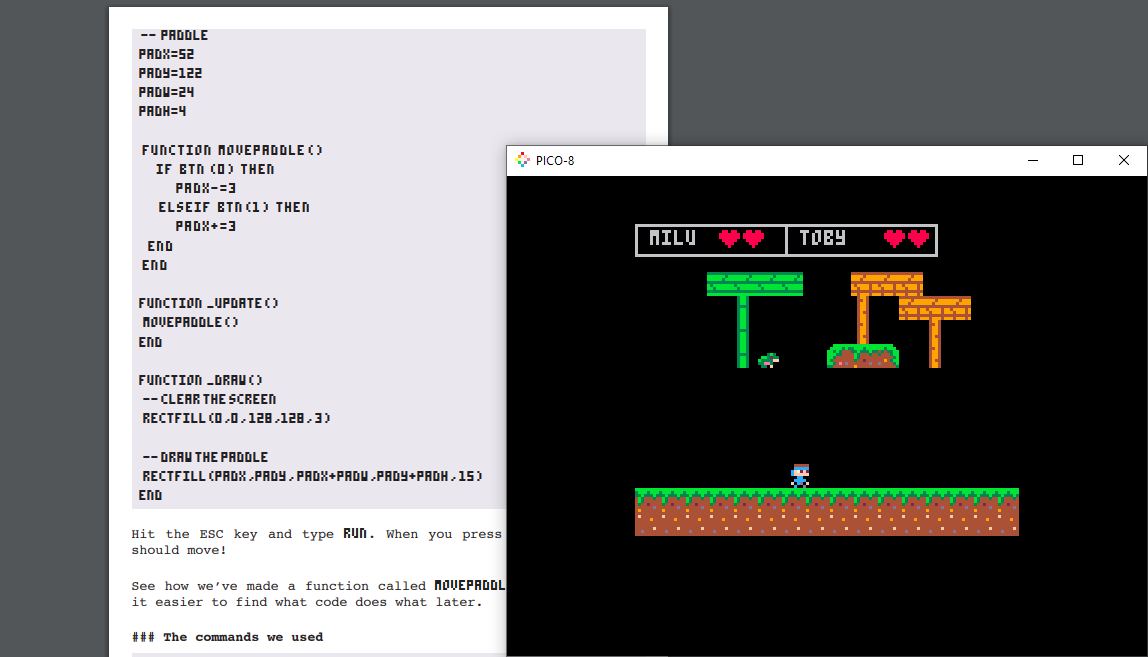Screen dimensions: 1148x657
Task: Click the lower-right orange brick platform
Action: click(935, 308)
